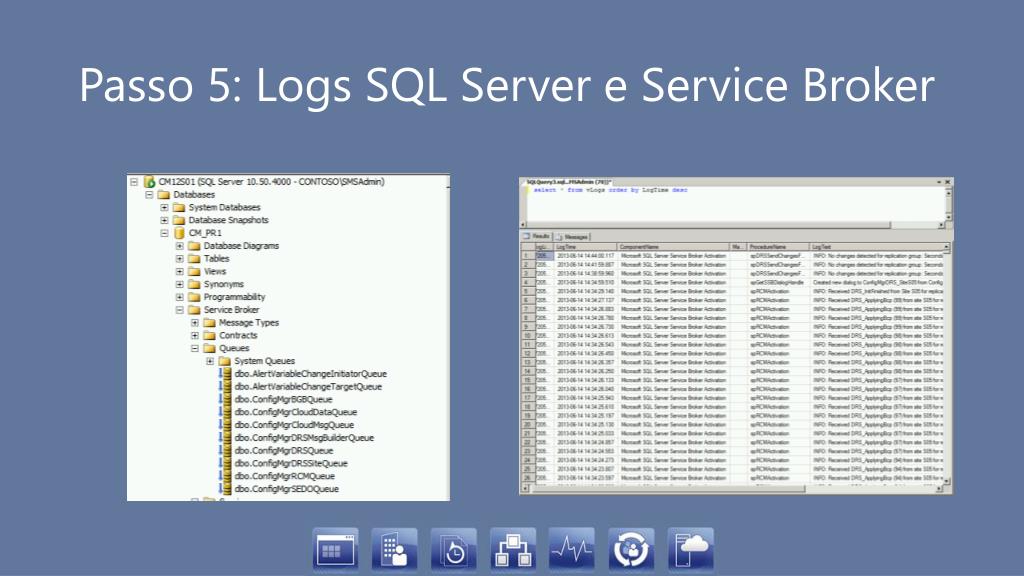Viewport: 1024px width, 576px height.
Task: Expand System Databases node
Action: (x=165, y=207)
